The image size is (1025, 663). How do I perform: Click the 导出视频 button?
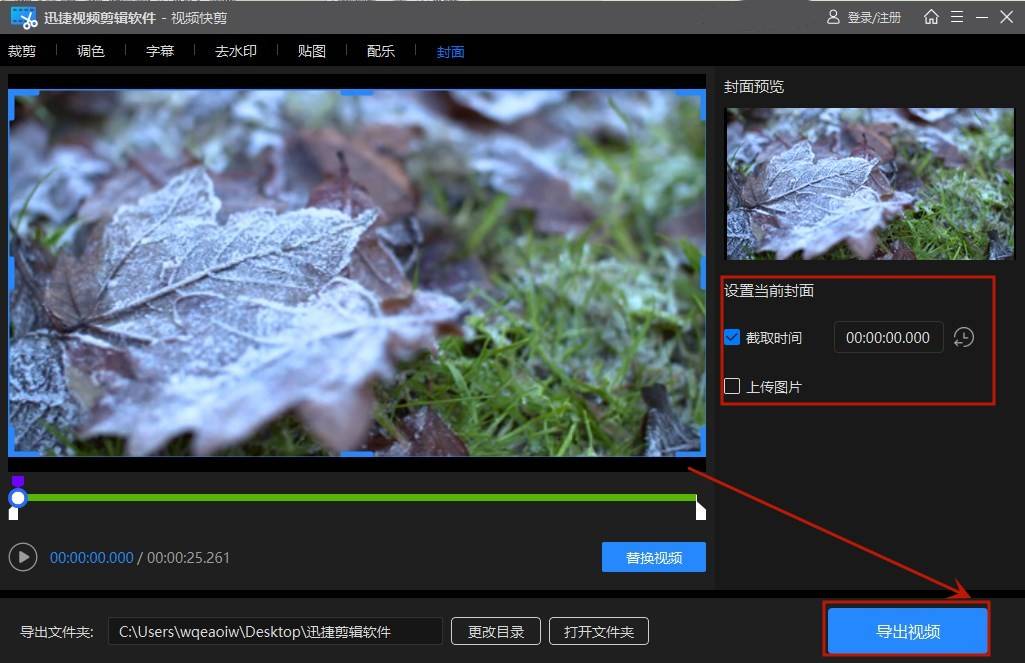pos(907,631)
